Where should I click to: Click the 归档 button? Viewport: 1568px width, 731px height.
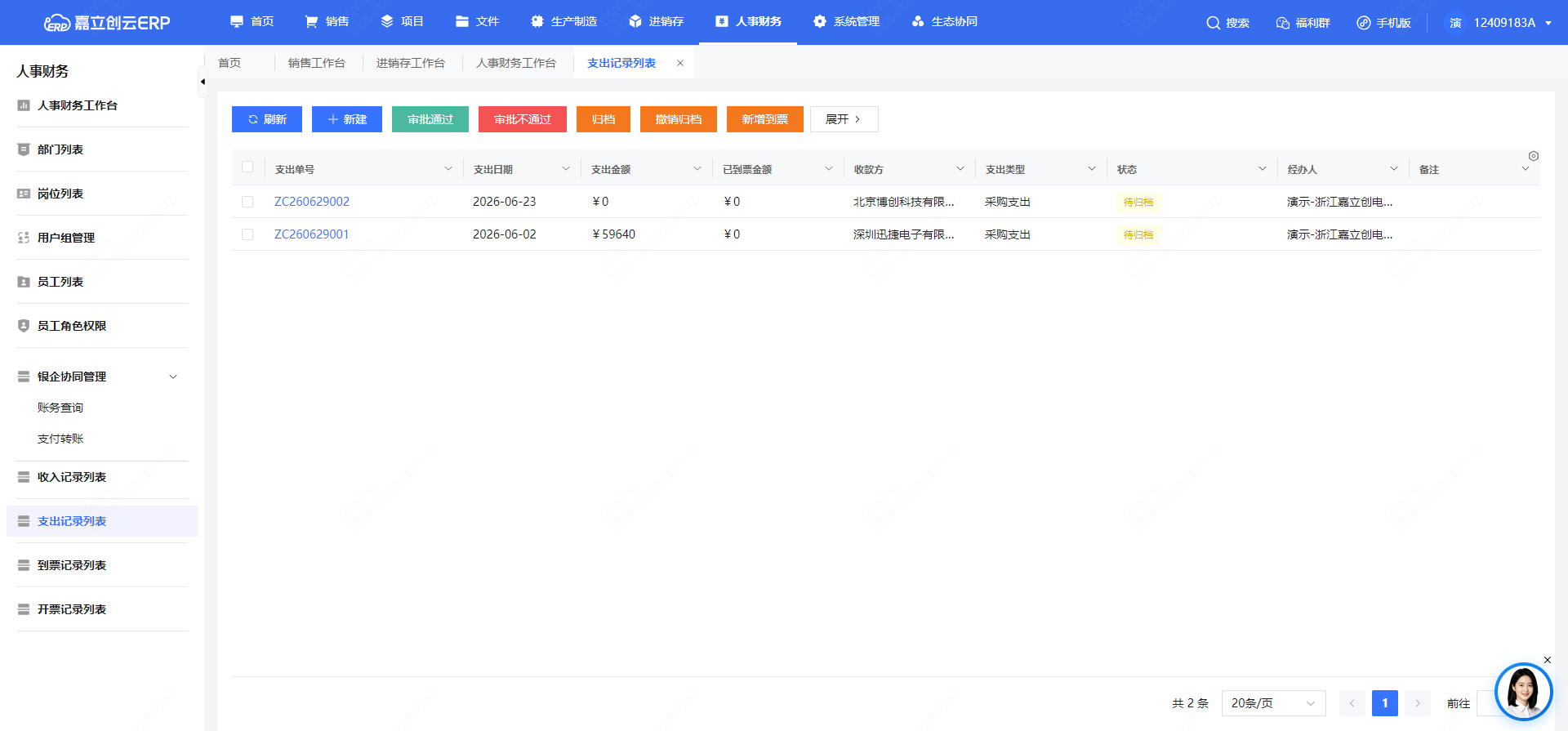point(604,119)
